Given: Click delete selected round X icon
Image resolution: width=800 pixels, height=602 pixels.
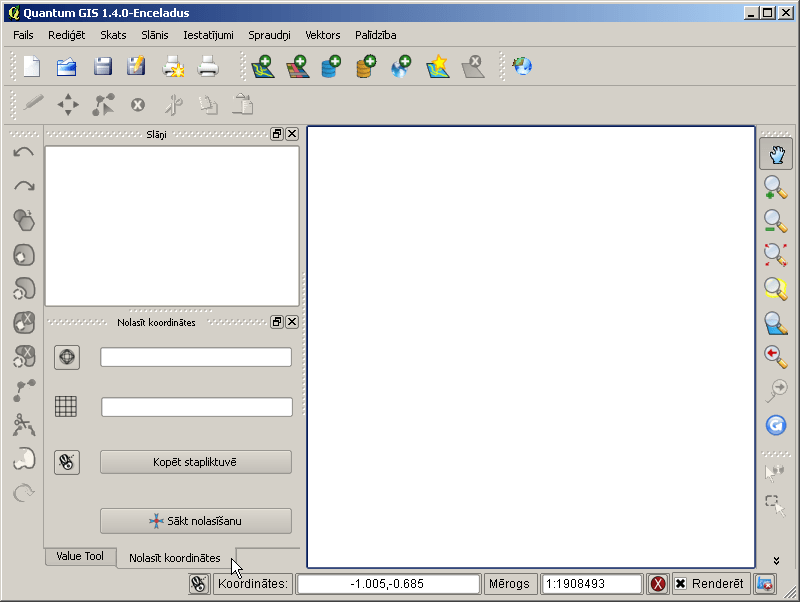Looking at the screenshot, I should click(138, 105).
